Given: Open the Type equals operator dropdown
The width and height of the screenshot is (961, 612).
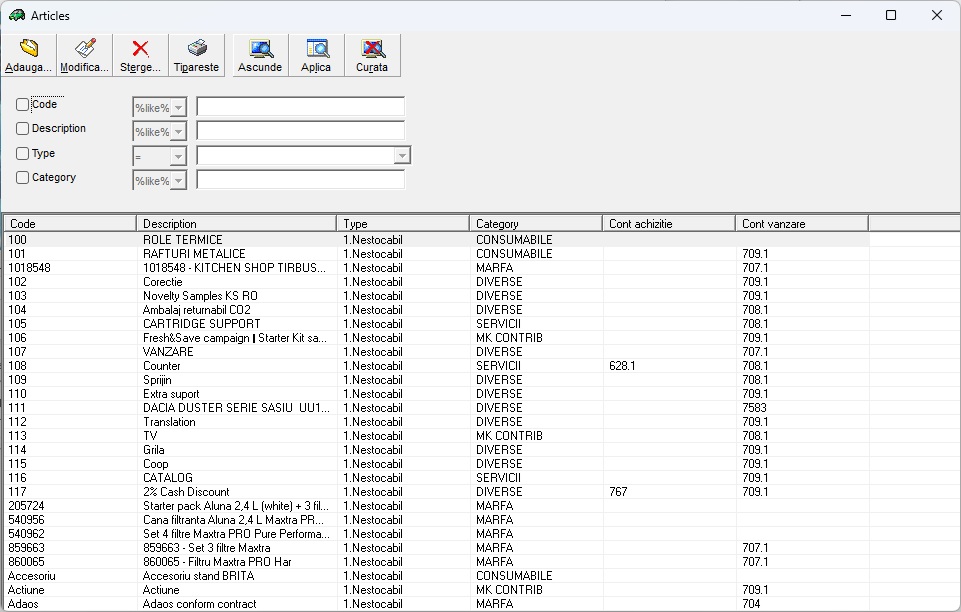Looking at the screenshot, I should pyautogui.click(x=178, y=156).
